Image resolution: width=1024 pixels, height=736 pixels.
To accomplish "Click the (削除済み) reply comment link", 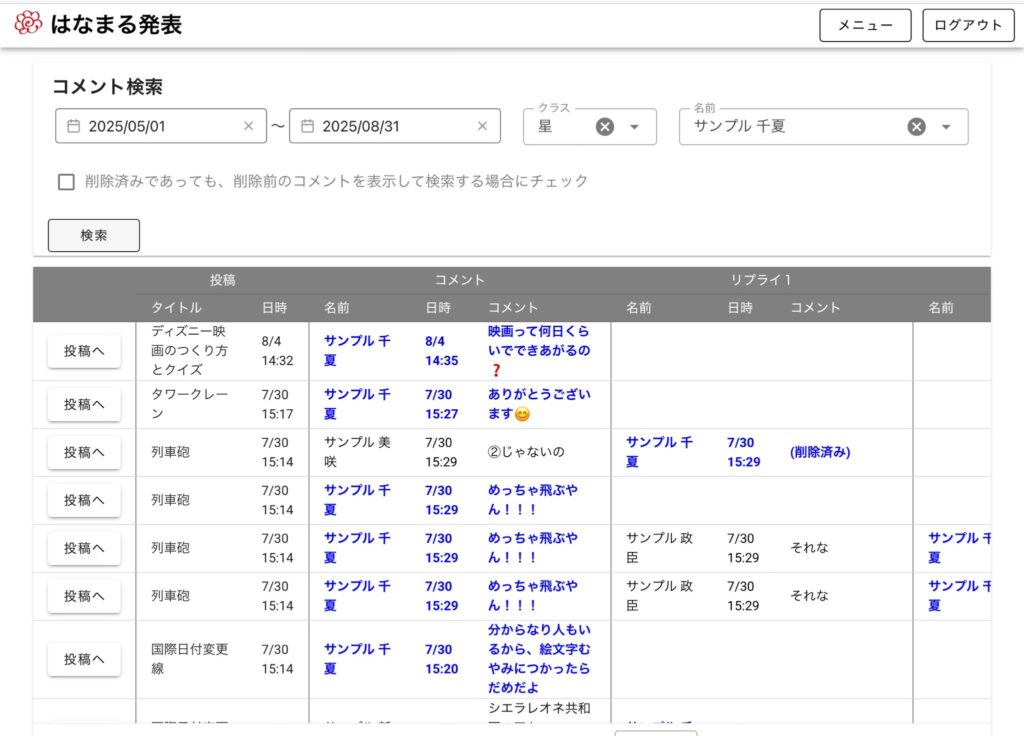I will (x=820, y=452).
